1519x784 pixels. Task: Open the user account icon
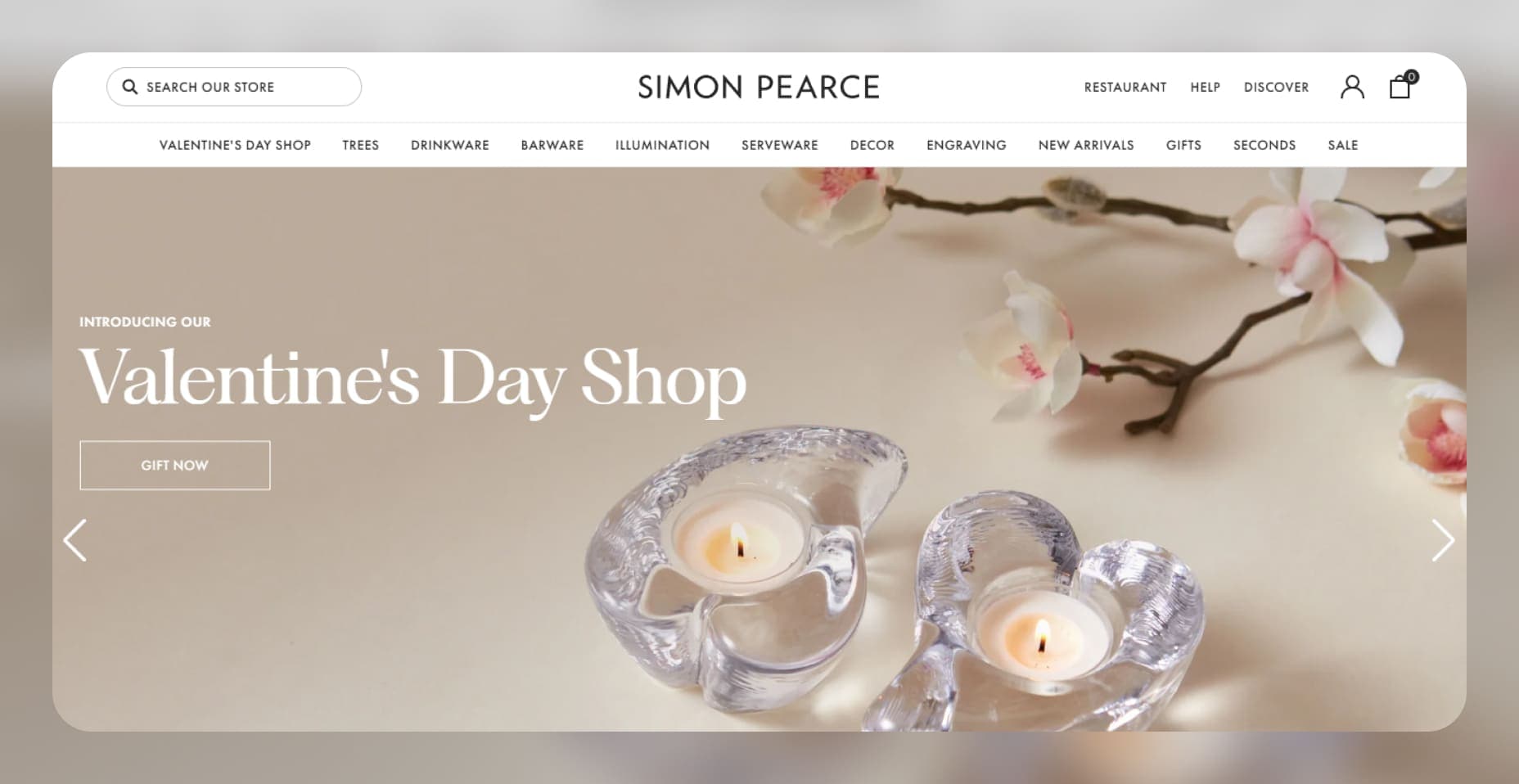(1352, 87)
